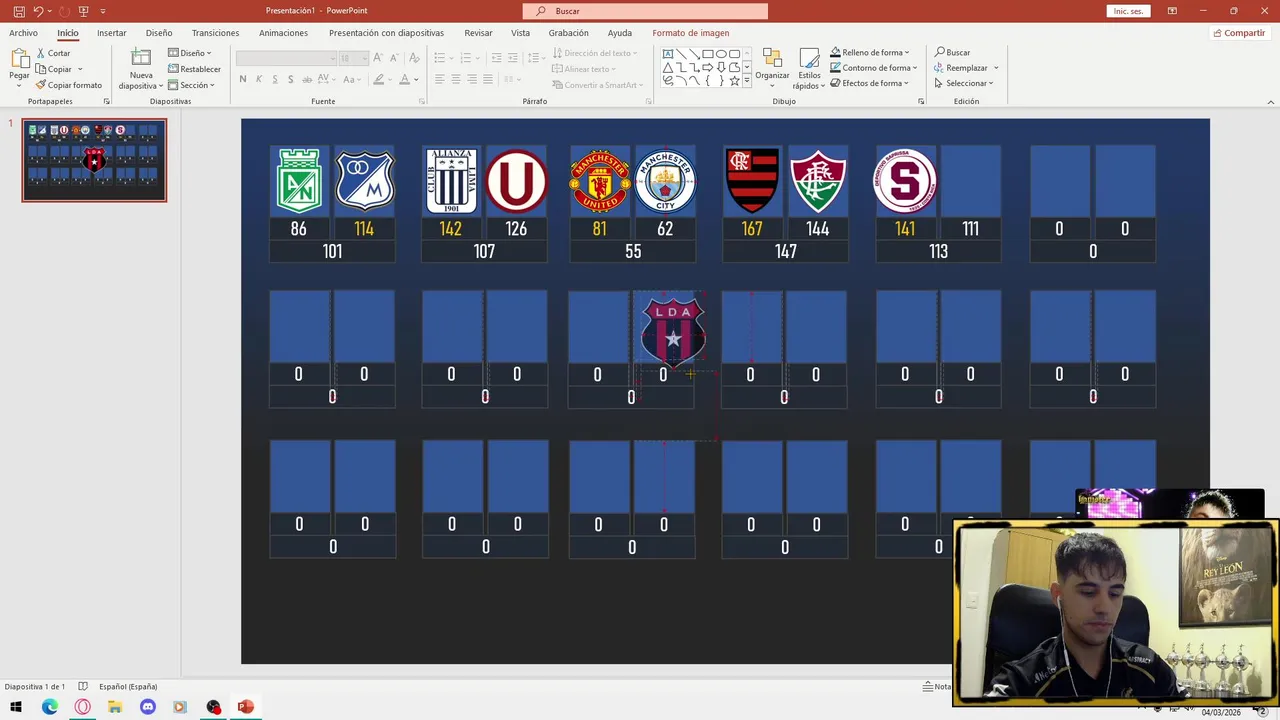Open the Formato de imagen tab
The image size is (1280, 720).
691,33
